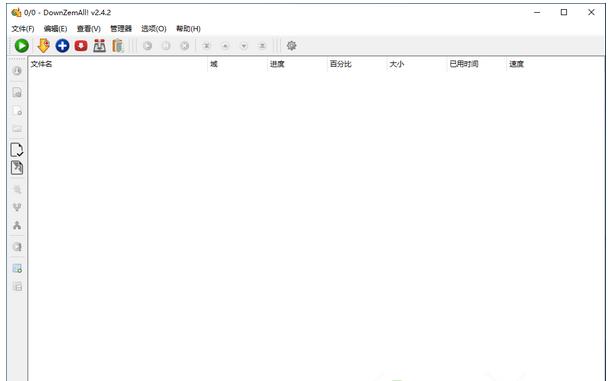616x381 pixels.
Task: Click the grayed-out resume toolbar icon
Action: tap(147, 46)
